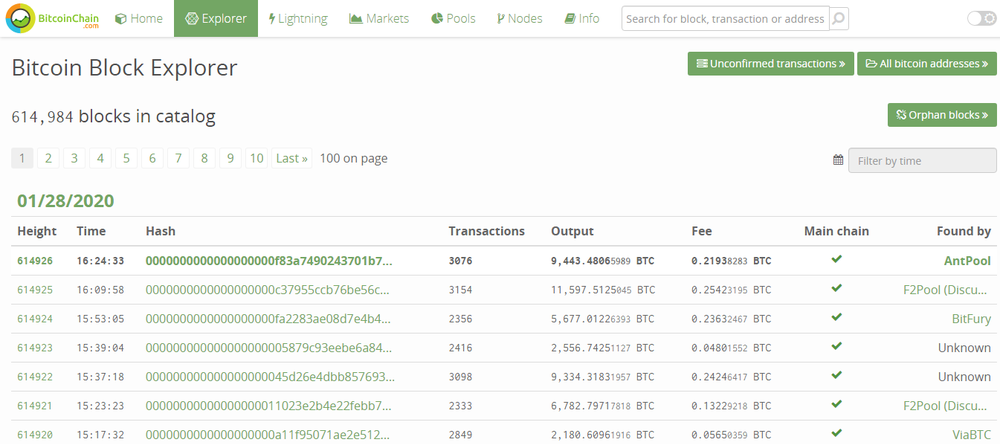Open block height 614922
Image resolution: width=1000 pixels, height=444 pixels.
point(35,377)
